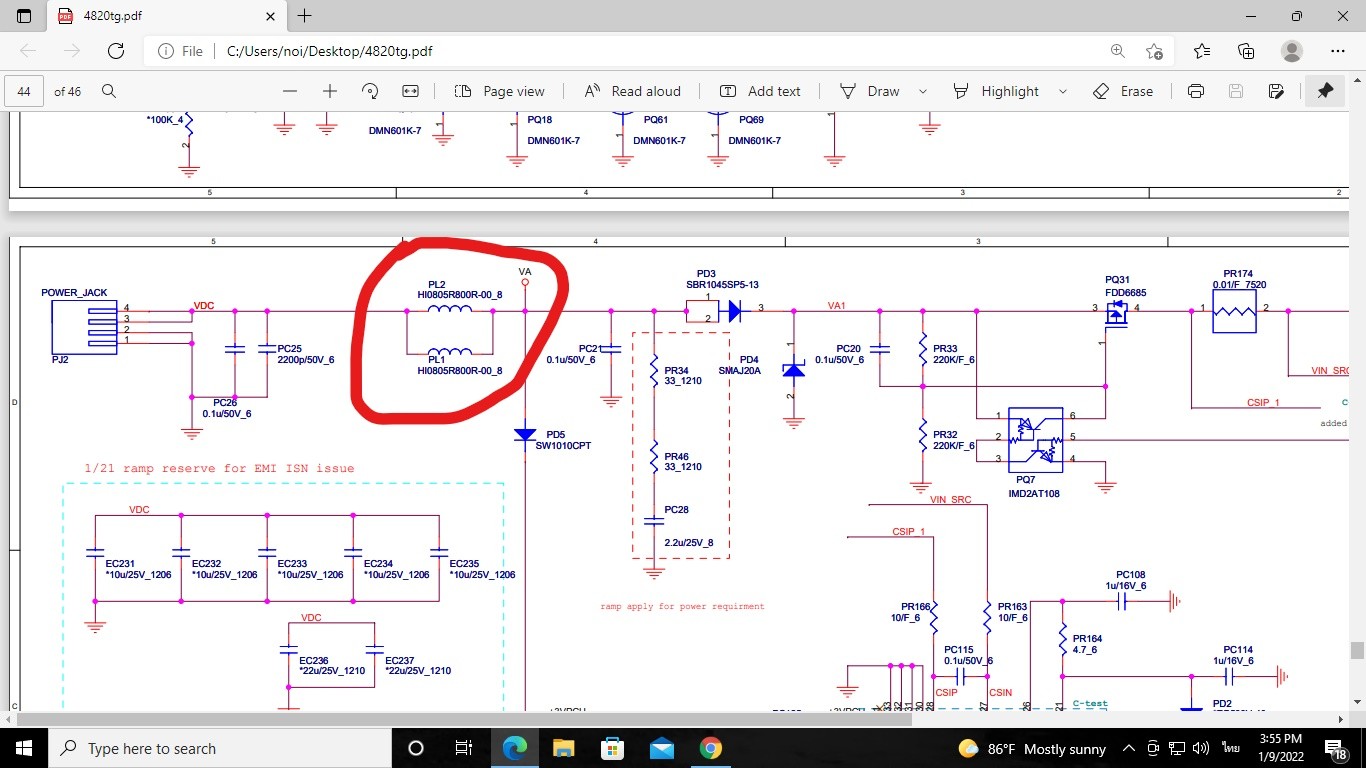Open a new browser tab
This screenshot has width=1366, height=768.
pos(305,16)
